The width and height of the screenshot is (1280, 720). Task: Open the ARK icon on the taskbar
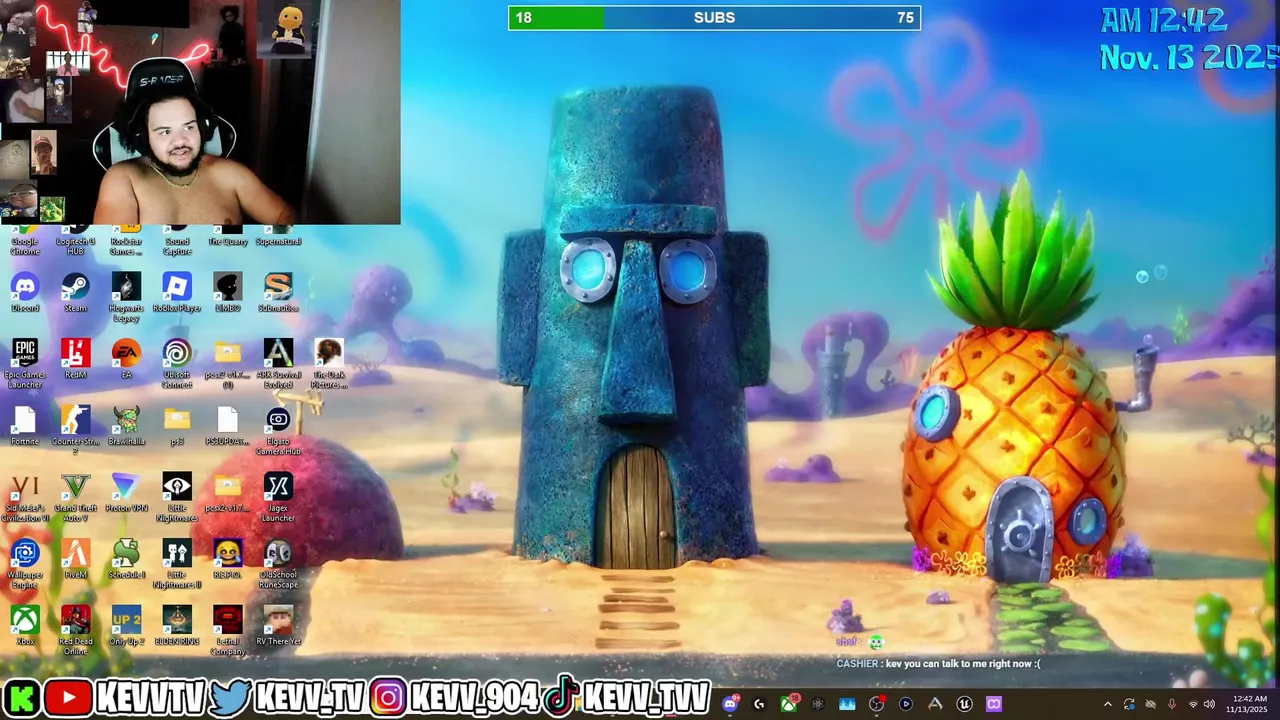point(935,704)
